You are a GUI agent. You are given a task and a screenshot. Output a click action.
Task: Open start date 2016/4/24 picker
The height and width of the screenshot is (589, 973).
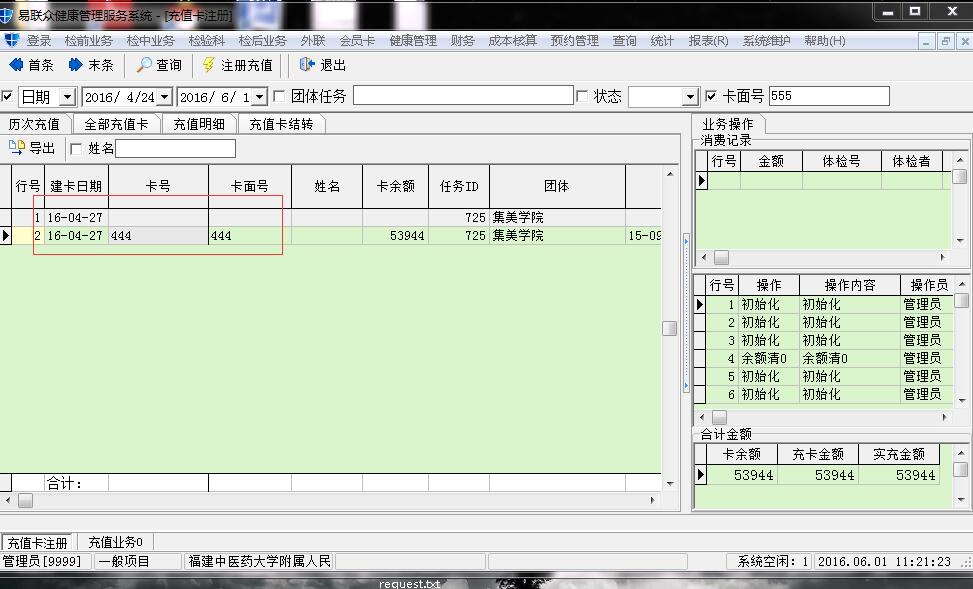164,97
